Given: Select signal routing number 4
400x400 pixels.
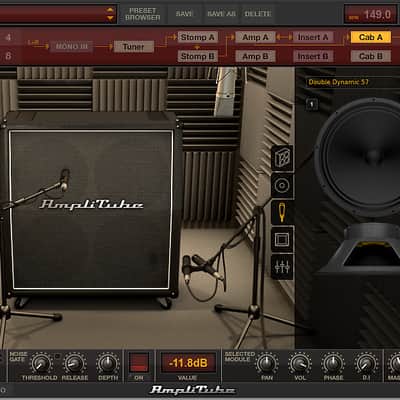Looking at the screenshot, I should tap(8, 37).
